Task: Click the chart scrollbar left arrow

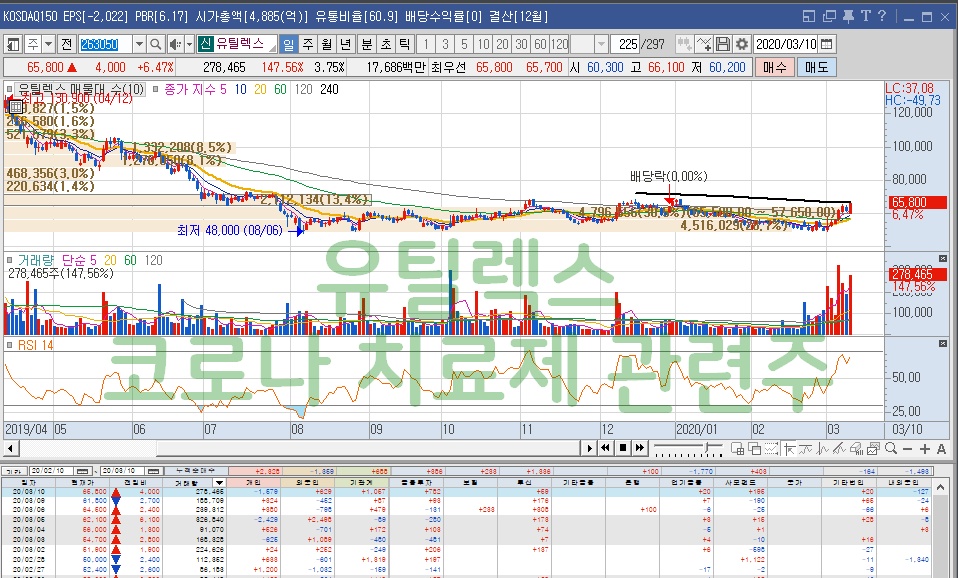Action: click(10, 449)
